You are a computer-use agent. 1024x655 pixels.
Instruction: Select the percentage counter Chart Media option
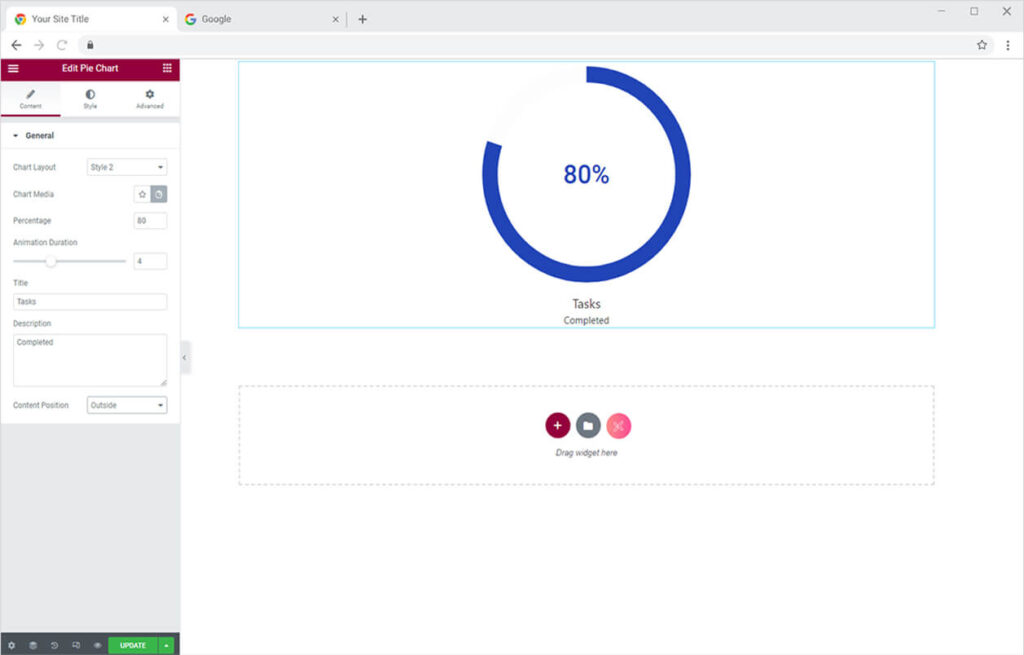[x=159, y=194]
